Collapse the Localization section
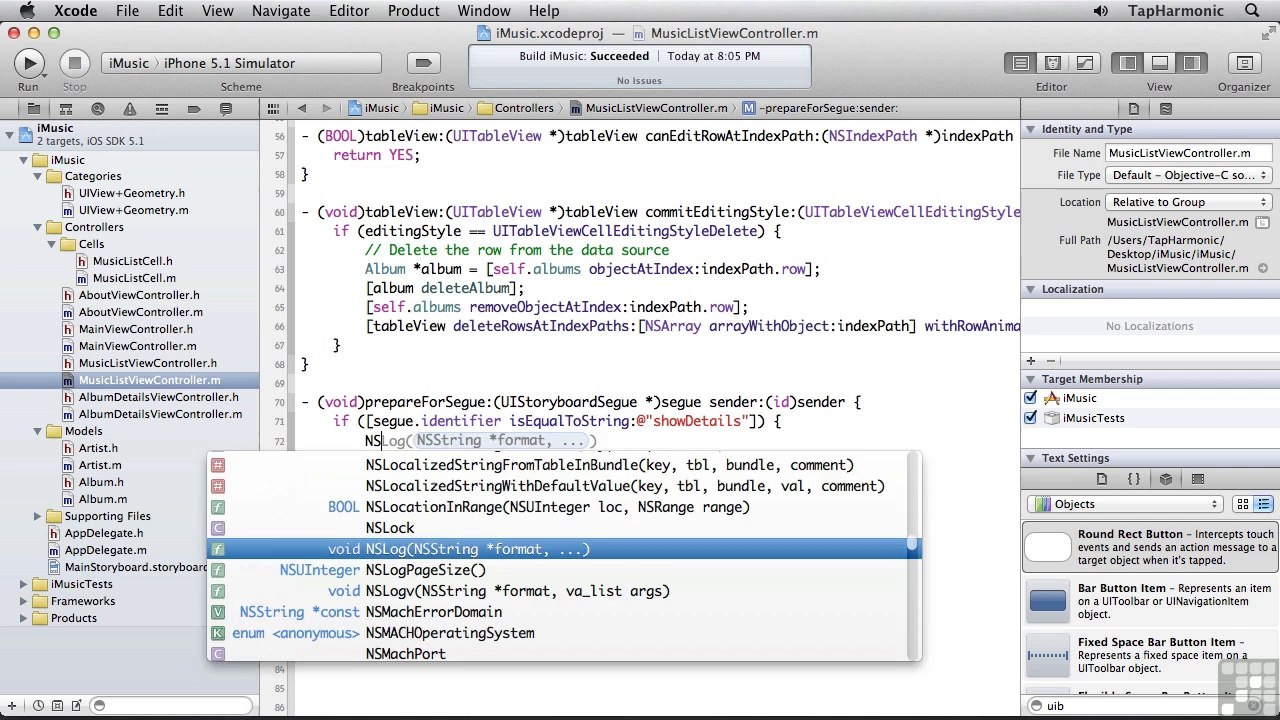 [x=1030, y=290]
